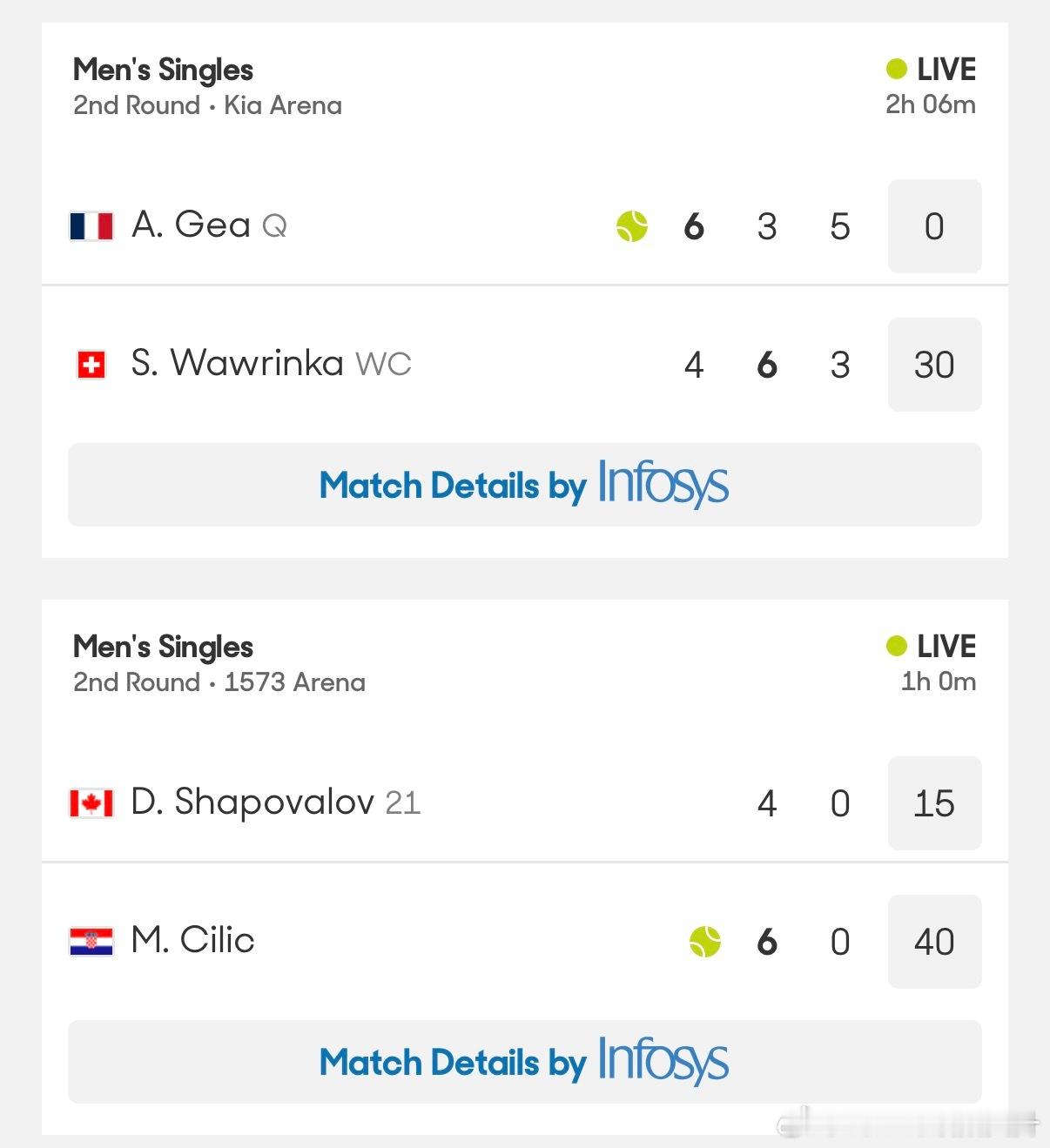Click Cilic's current game score 40
The image size is (1050, 1148).
[935, 942]
